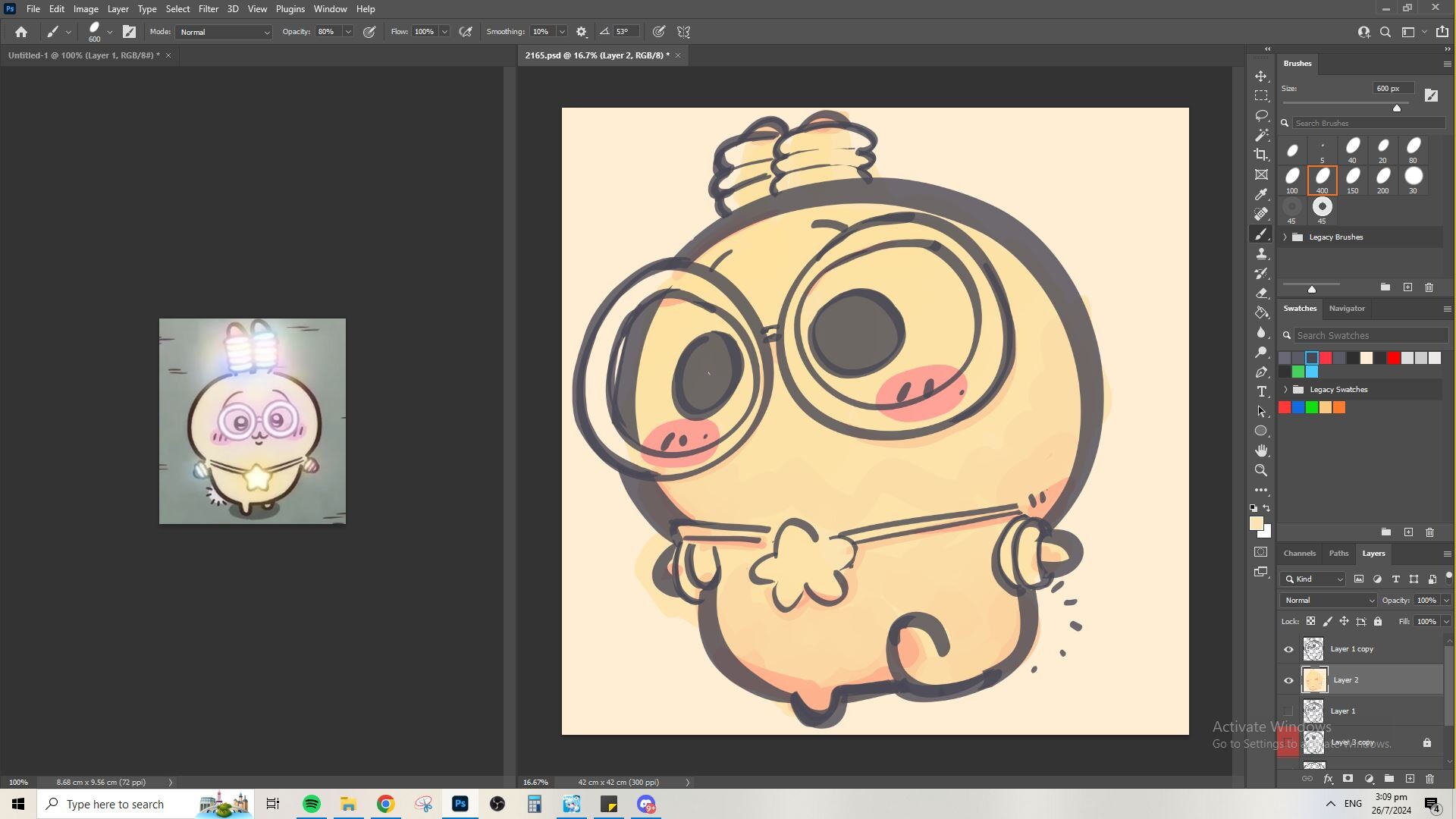Select the Move tool
The height and width of the screenshot is (819, 1456).
pos(1261,77)
